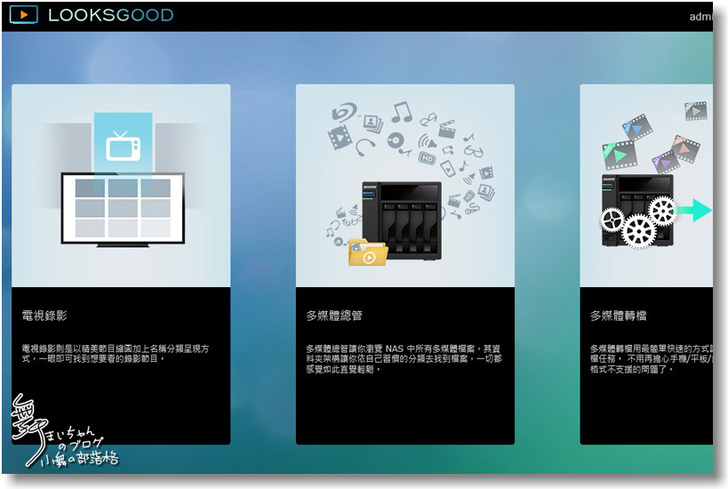Click the 多媒體轉檔 description paragraph
Screen dimensions: 728x489
pyautogui.click(x=651, y=359)
